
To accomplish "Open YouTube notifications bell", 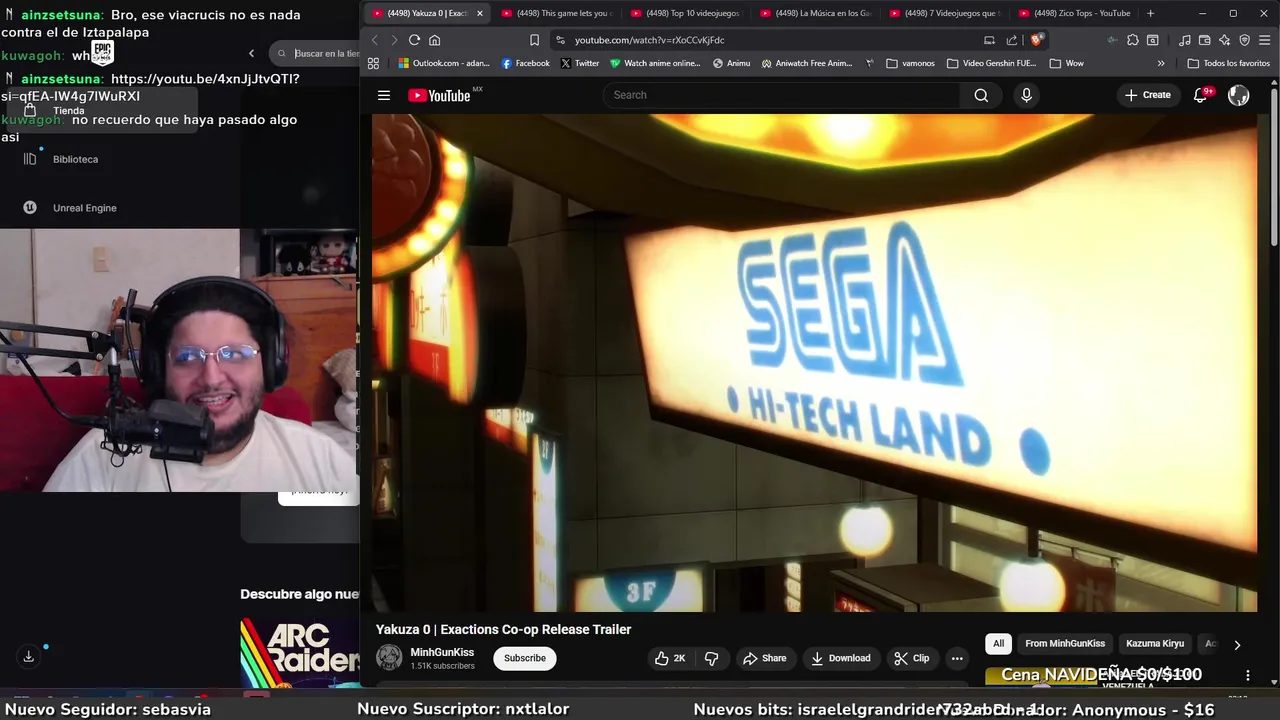I will tap(1201, 95).
